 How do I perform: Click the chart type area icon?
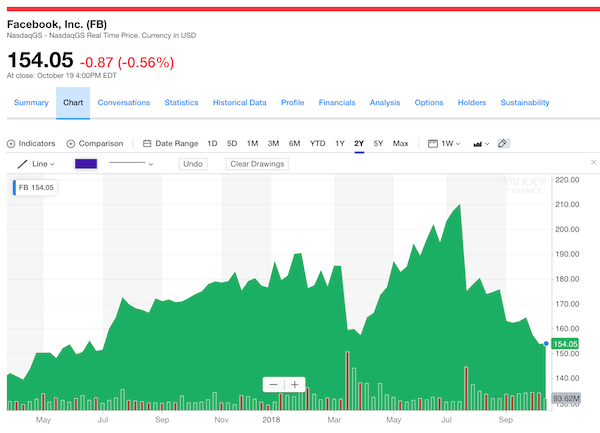478,144
